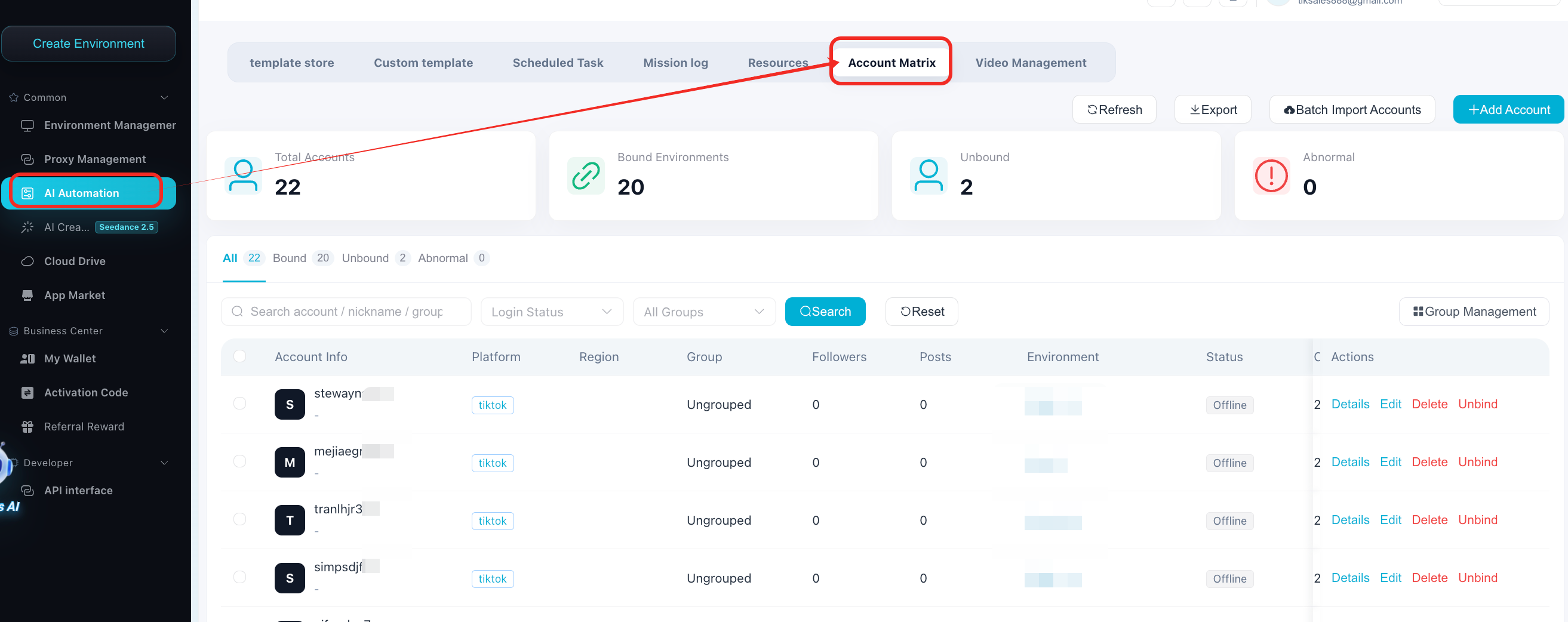Click the Environment Manager monitor icon

pos(27,125)
